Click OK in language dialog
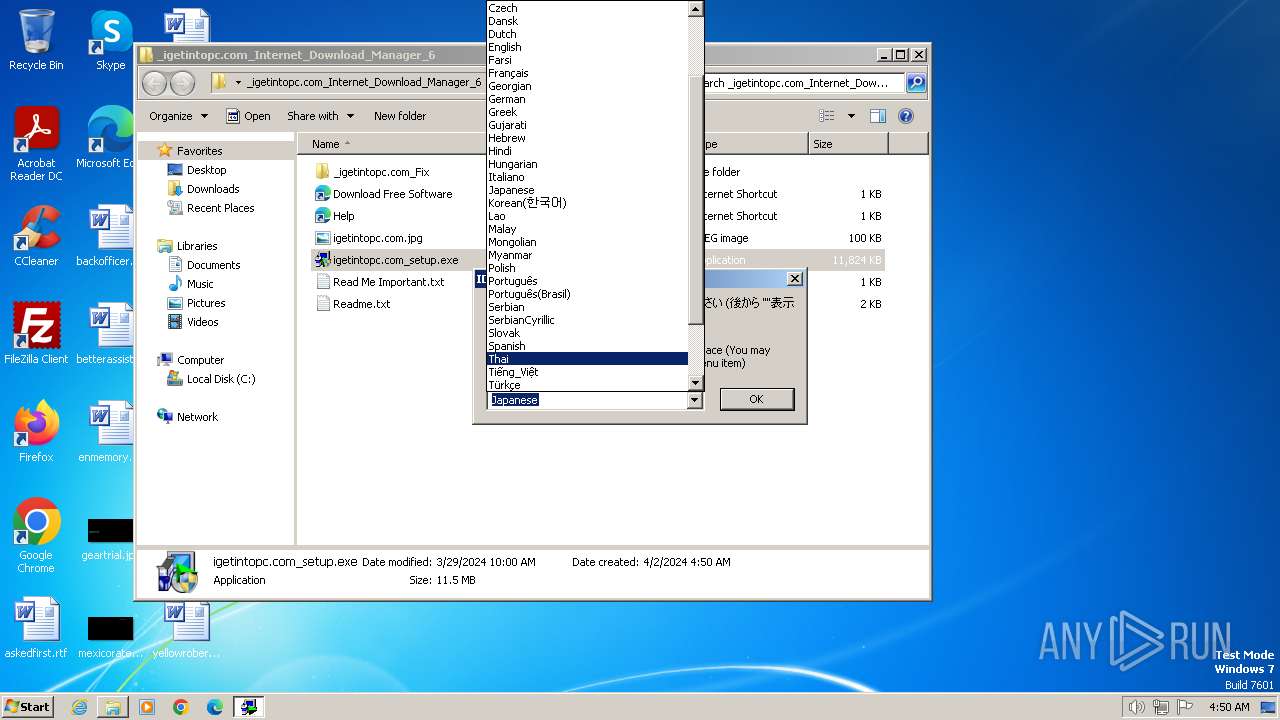 (x=756, y=399)
